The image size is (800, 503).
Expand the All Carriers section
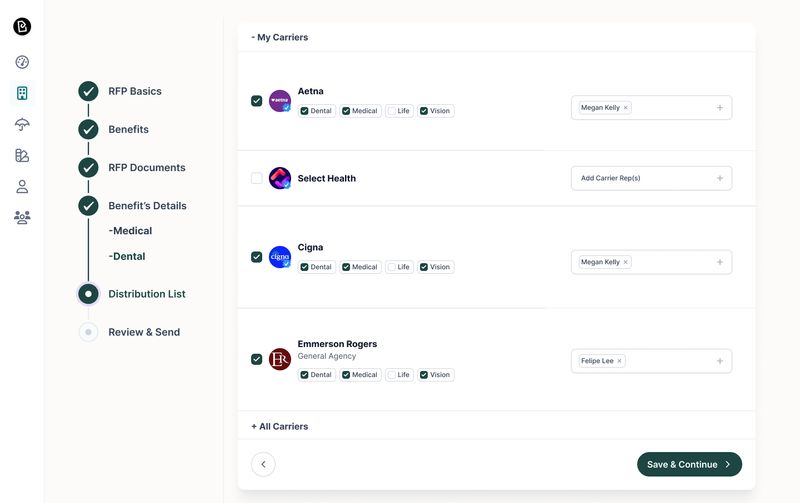(280, 426)
